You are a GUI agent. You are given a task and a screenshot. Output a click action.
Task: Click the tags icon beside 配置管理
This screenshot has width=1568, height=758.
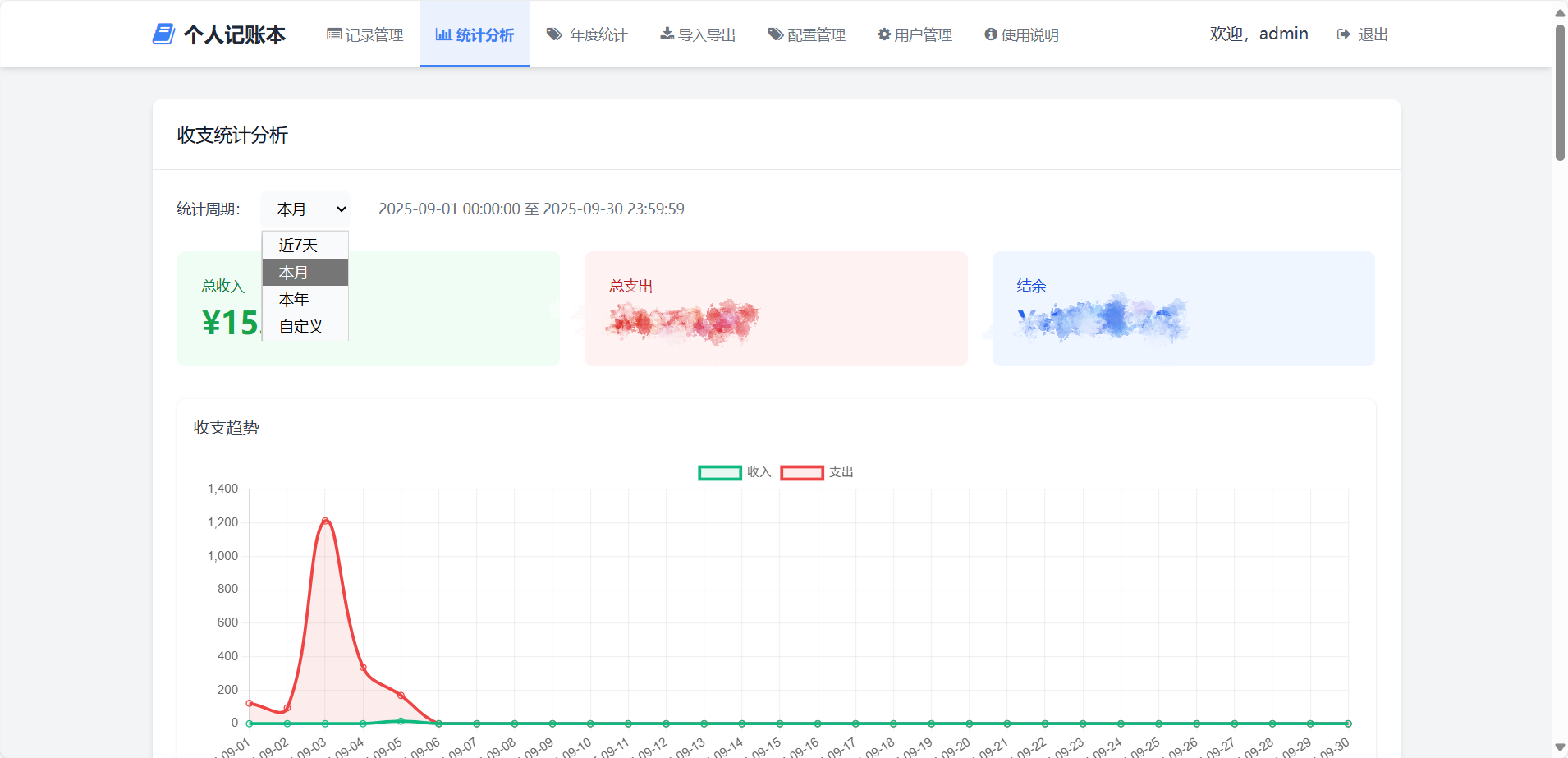click(776, 34)
